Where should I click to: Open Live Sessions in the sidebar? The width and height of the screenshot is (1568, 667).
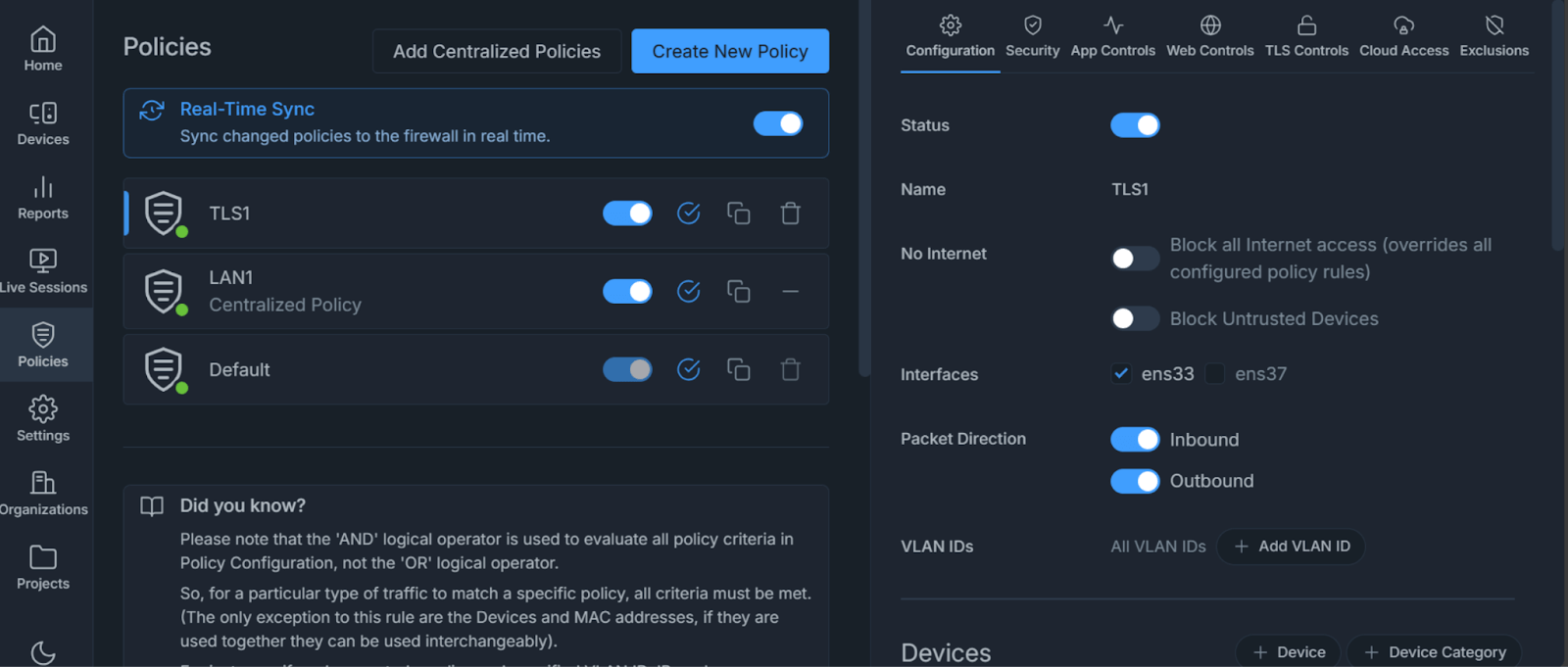43,270
